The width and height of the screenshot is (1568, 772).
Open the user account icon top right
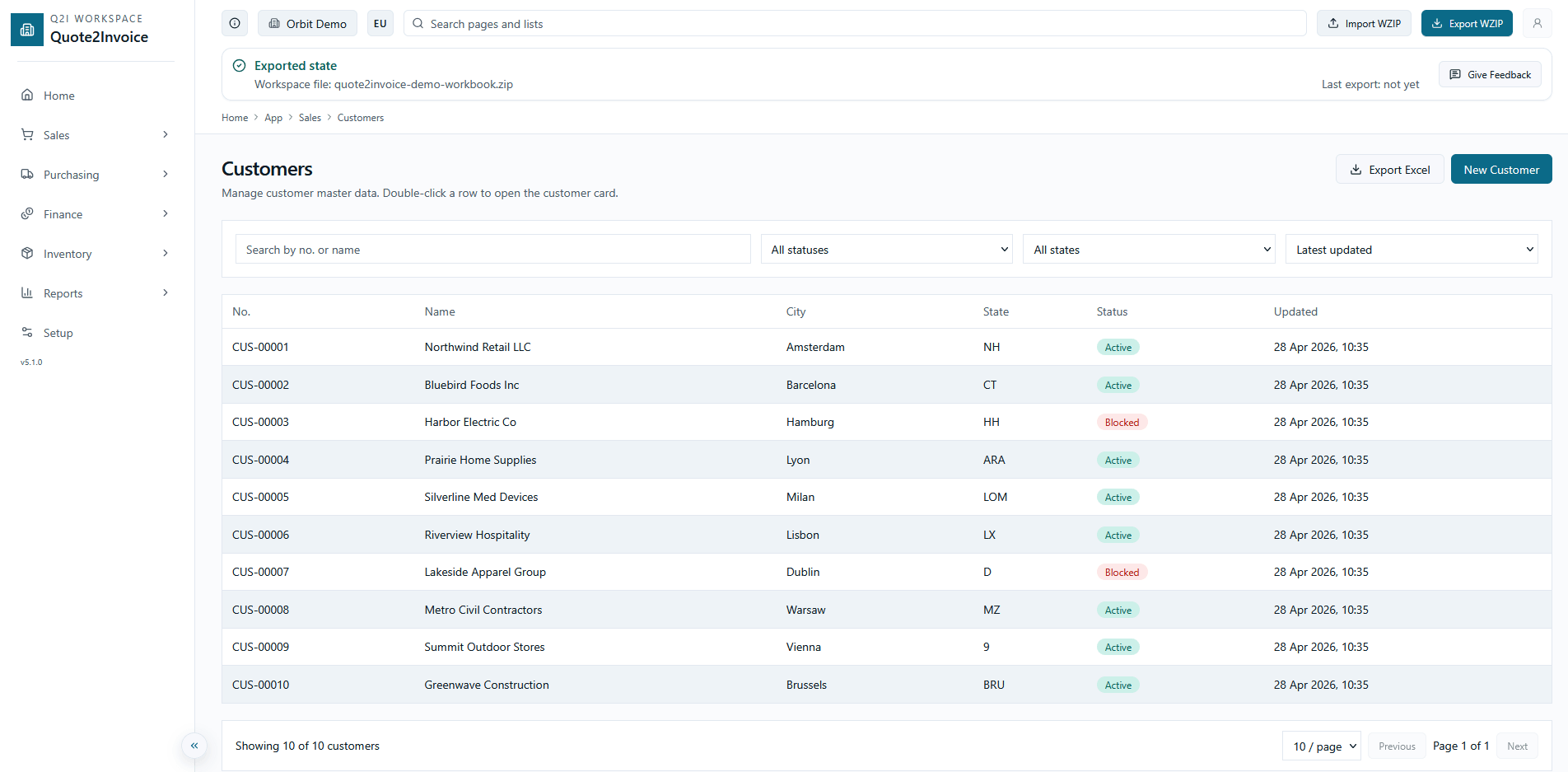[x=1538, y=23]
